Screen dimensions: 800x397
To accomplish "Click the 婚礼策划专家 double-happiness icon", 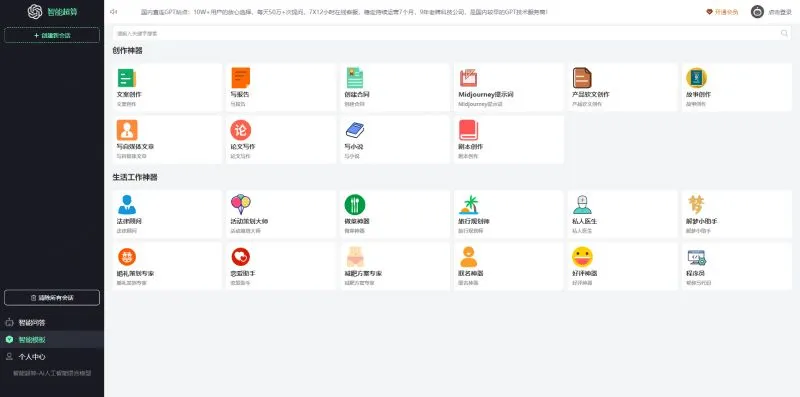I will [x=127, y=257].
